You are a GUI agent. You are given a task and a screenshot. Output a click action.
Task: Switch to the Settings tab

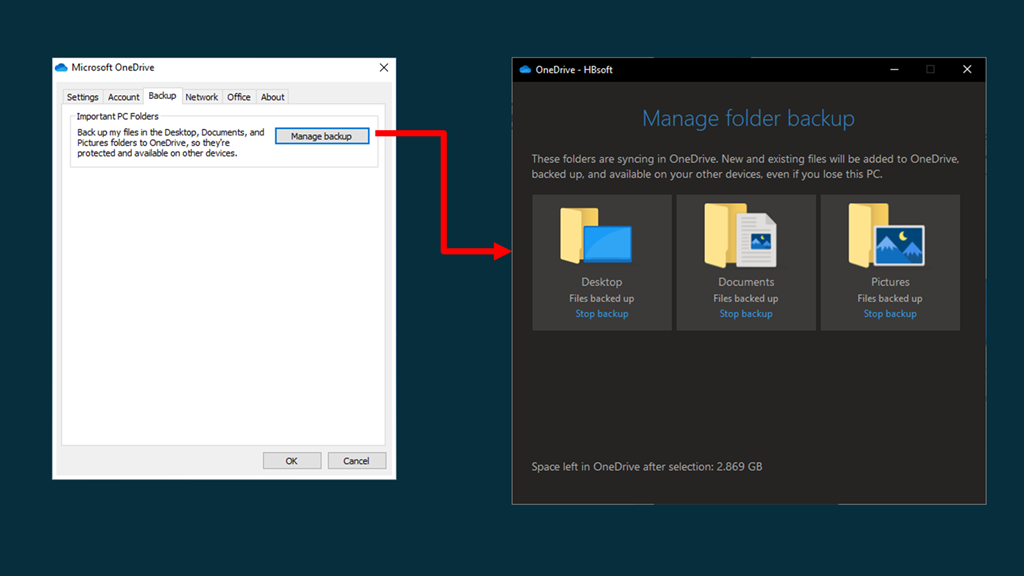point(83,97)
